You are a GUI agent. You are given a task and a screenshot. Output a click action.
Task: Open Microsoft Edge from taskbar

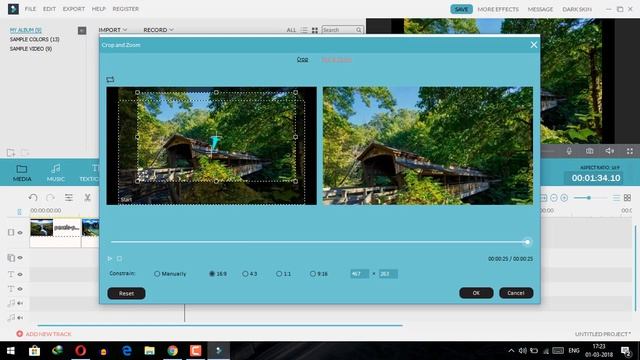[x=127, y=351]
